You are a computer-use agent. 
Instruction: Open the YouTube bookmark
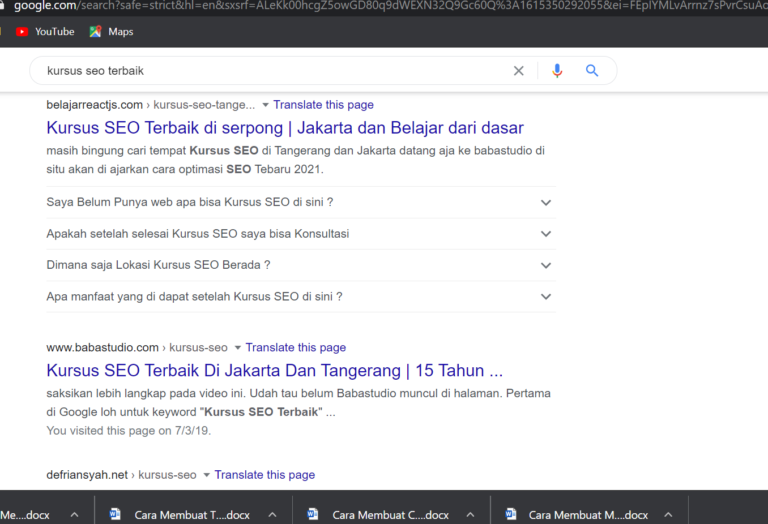[x=45, y=32]
